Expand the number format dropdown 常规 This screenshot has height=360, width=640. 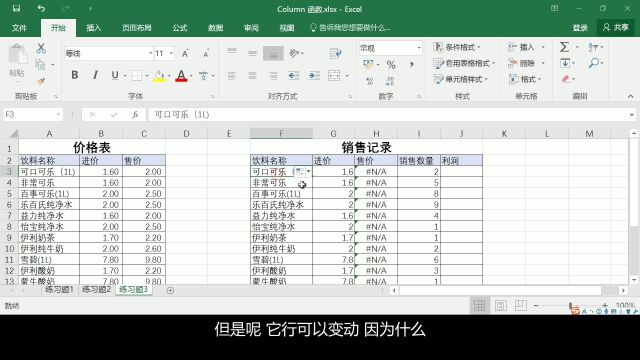[419, 48]
